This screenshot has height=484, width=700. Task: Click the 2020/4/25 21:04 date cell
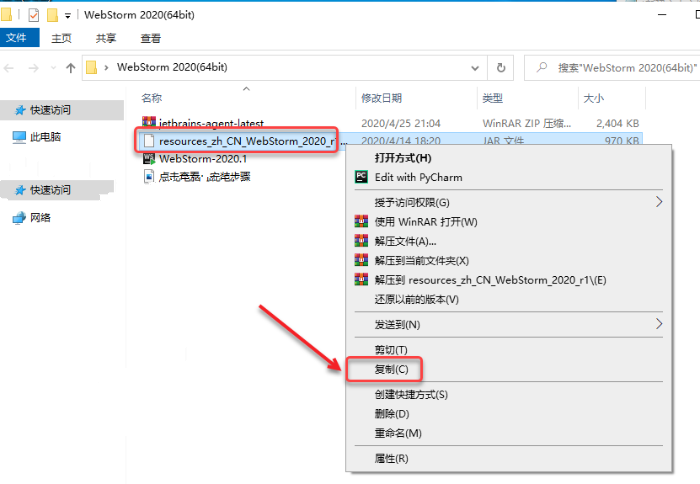click(400, 123)
